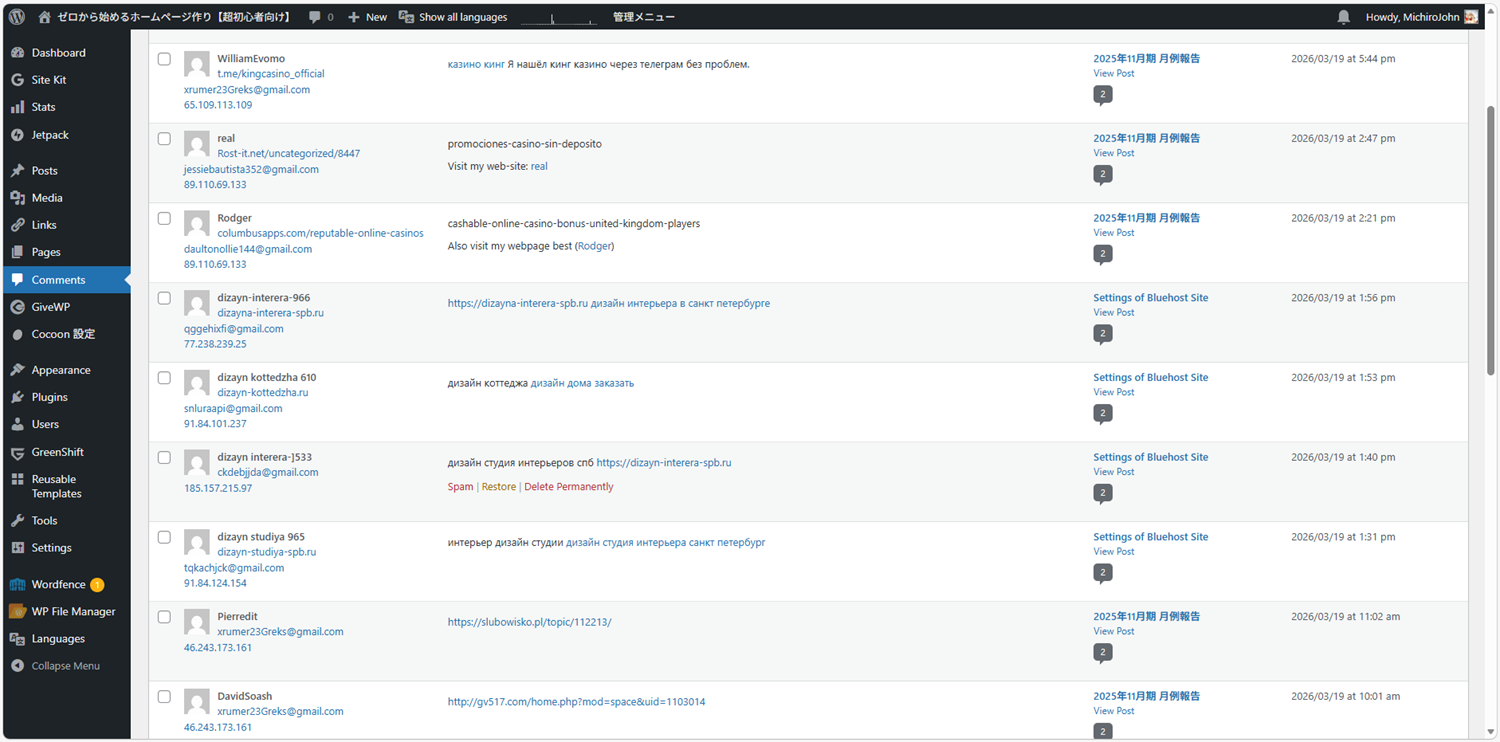Select the WilliamEvomo comment checkbox
Image resolution: width=1500 pixels, height=742 pixels.
tap(164, 59)
